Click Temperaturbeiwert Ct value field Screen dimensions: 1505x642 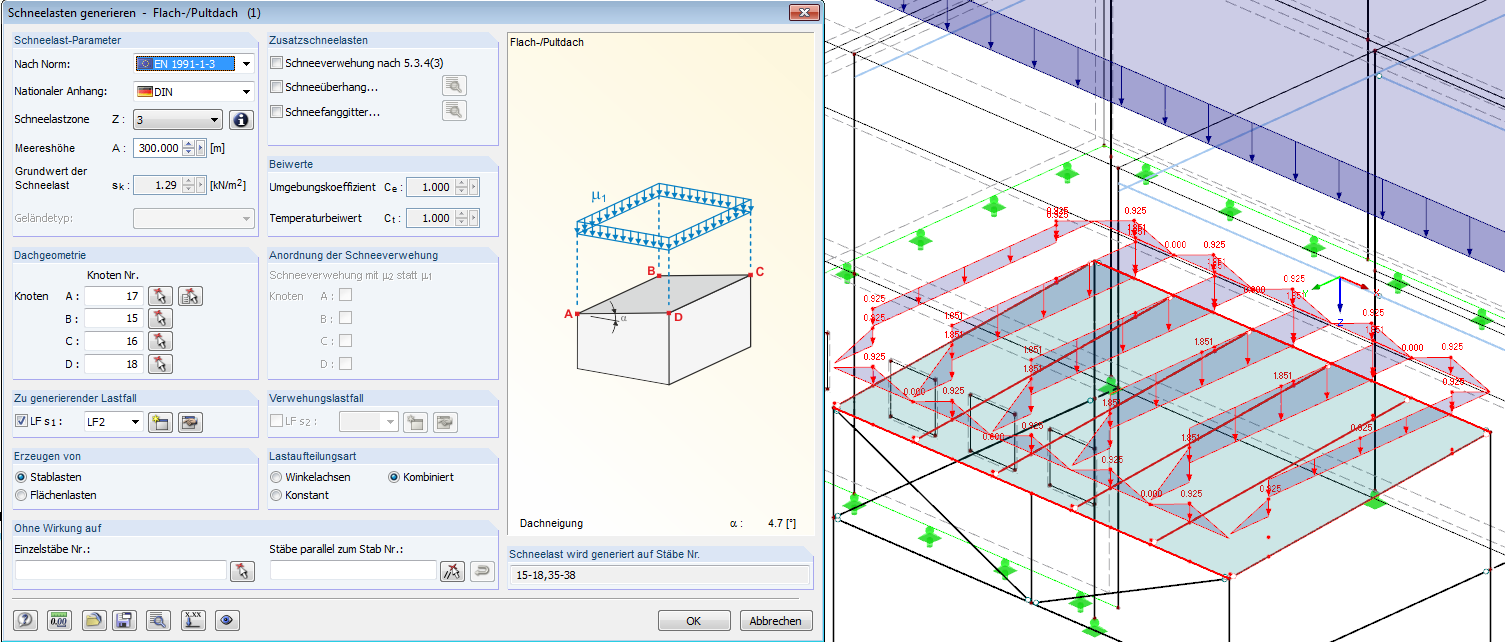(x=430, y=217)
